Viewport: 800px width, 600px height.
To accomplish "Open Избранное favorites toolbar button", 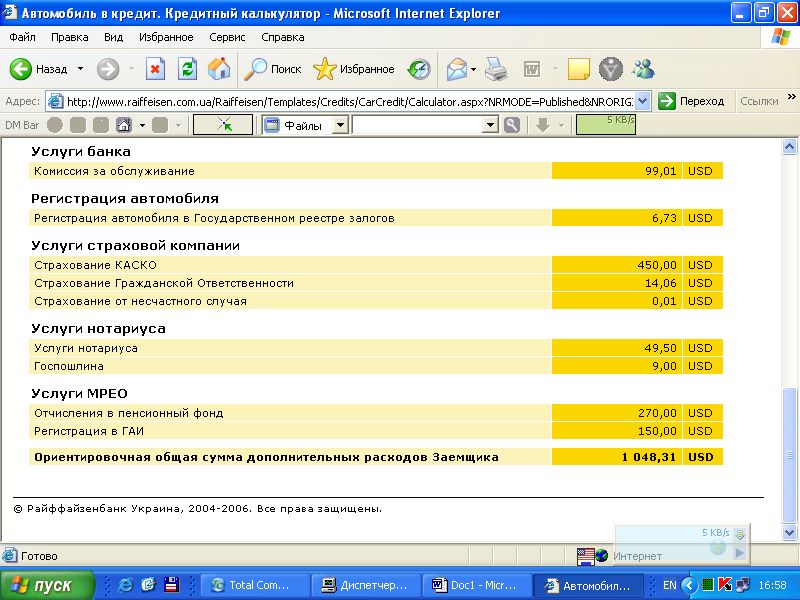I will pos(354,69).
